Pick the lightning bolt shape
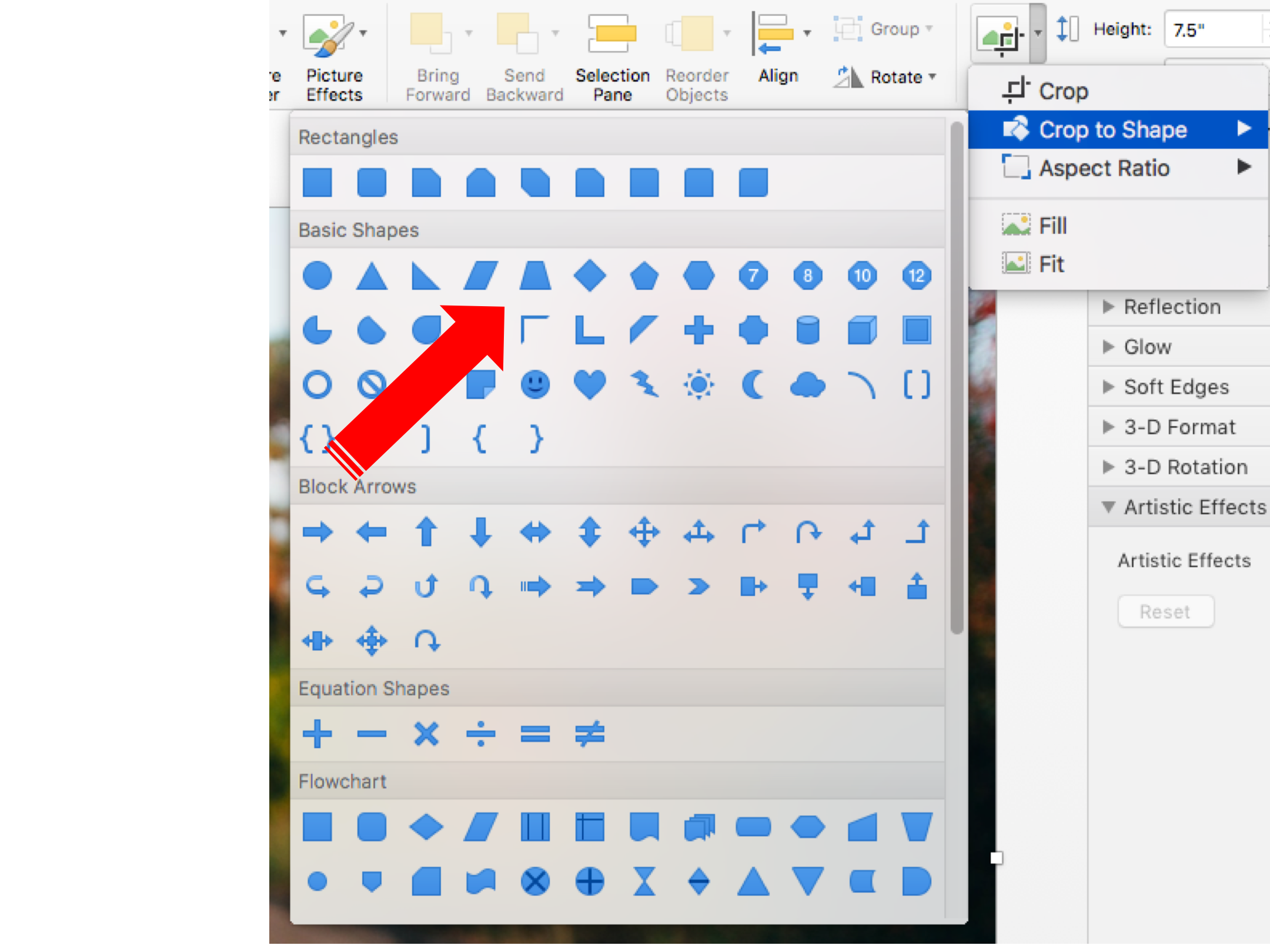The width and height of the screenshot is (1270, 952). click(x=645, y=385)
